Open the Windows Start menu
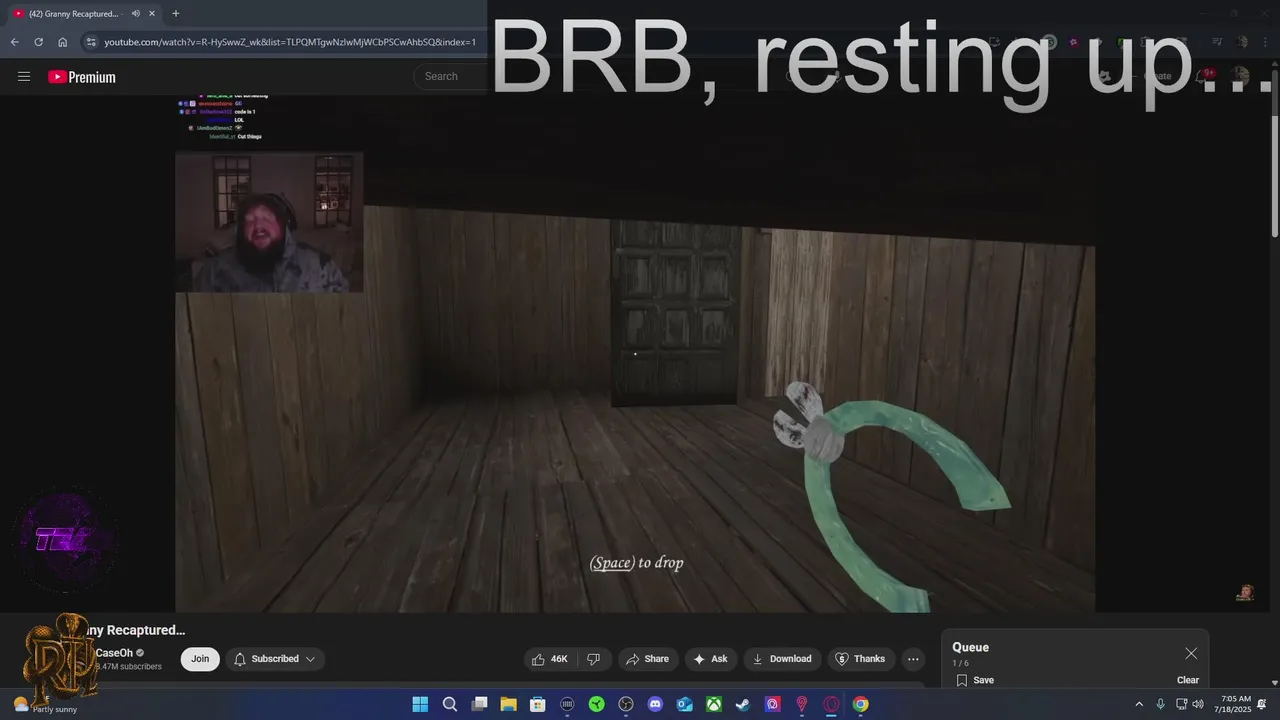The image size is (1280, 720). point(420,704)
